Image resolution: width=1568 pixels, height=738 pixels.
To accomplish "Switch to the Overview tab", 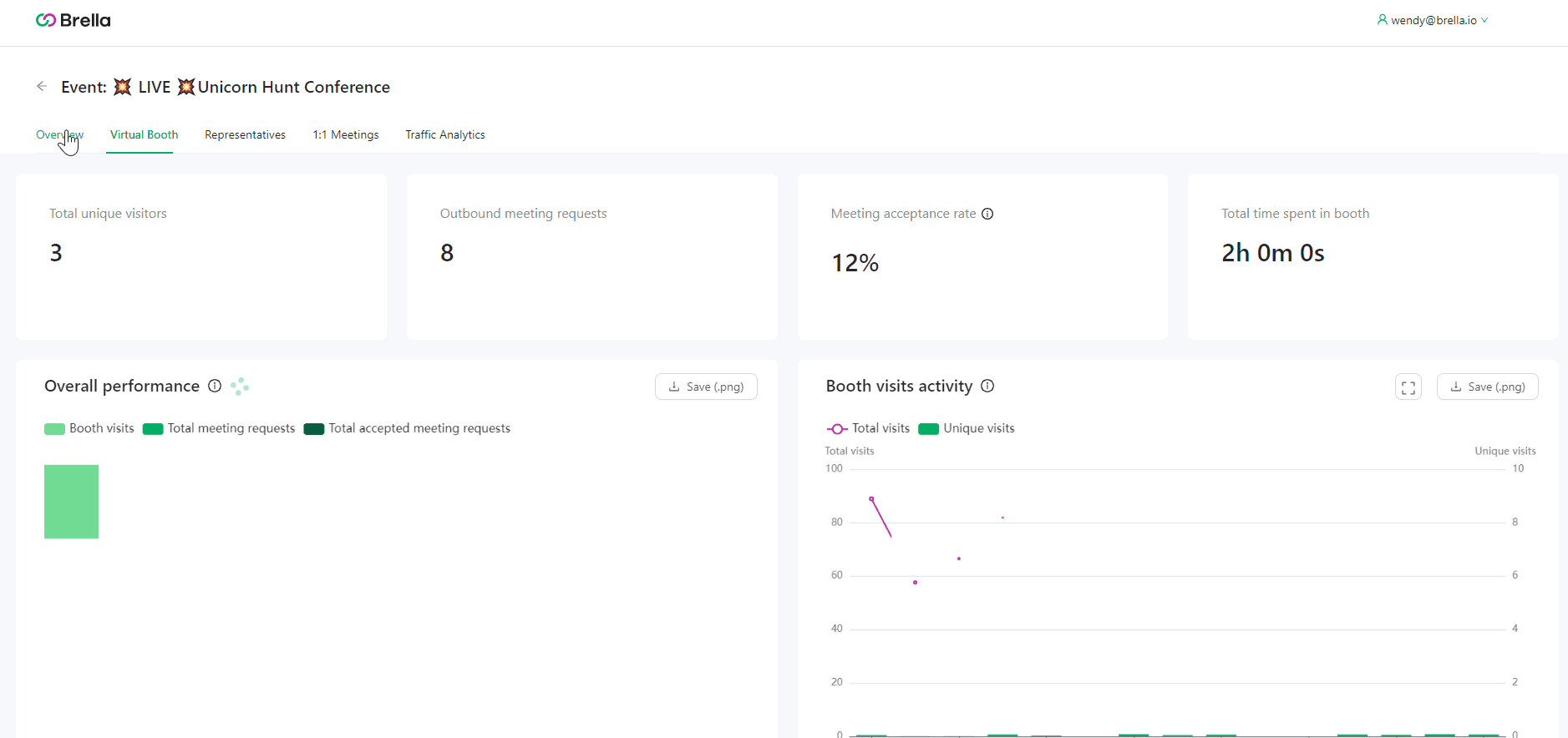I will pyautogui.click(x=59, y=134).
